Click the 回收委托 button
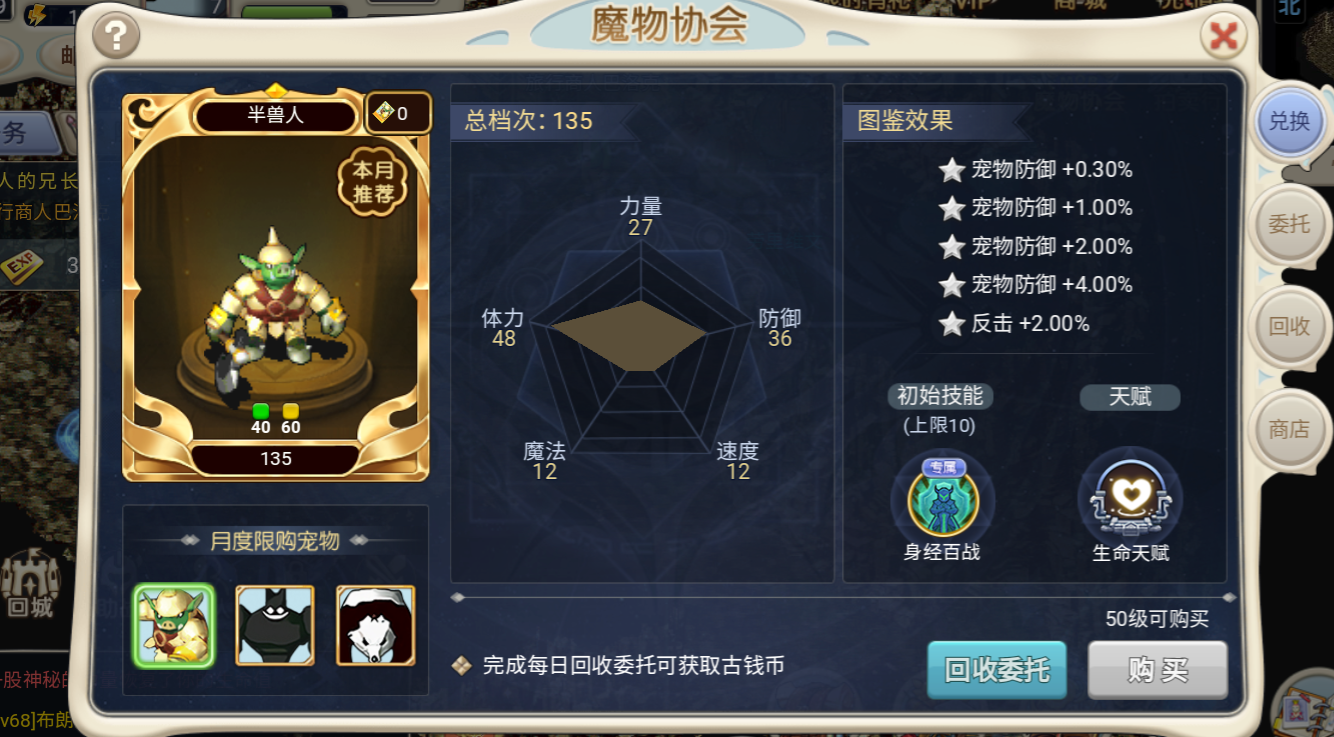Screen dimensions: 1334x737 (x=997, y=670)
